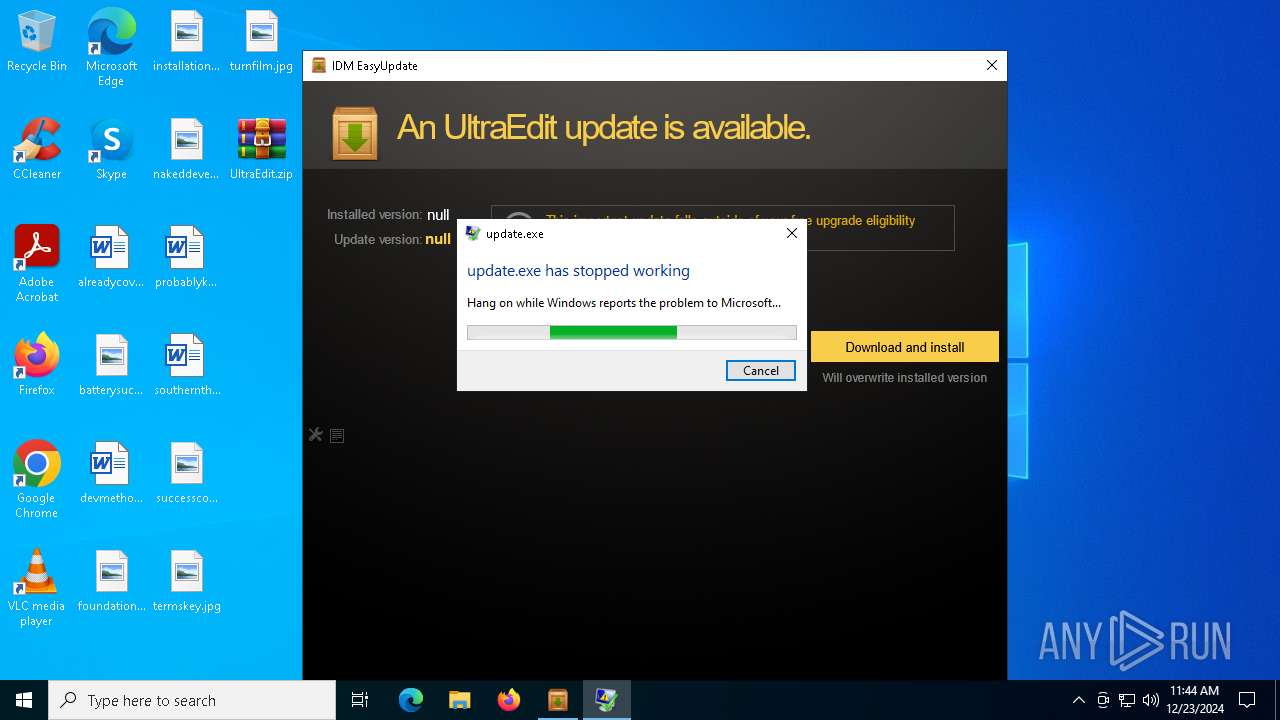This screenshot has width=1280, height=720.
Task: Click 'An UltraEdit update is available.' heading
Action: click(603, 128)
